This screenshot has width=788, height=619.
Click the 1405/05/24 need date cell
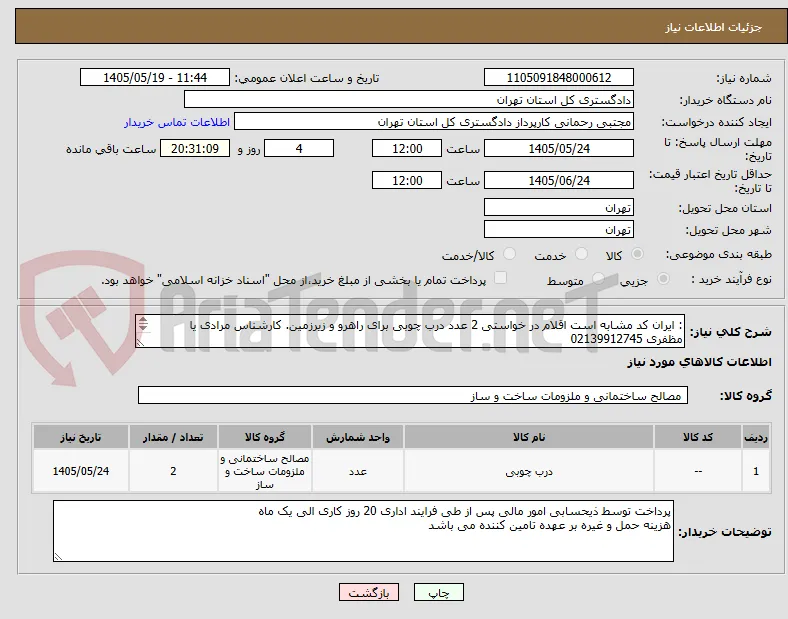(x=81, y=471)
